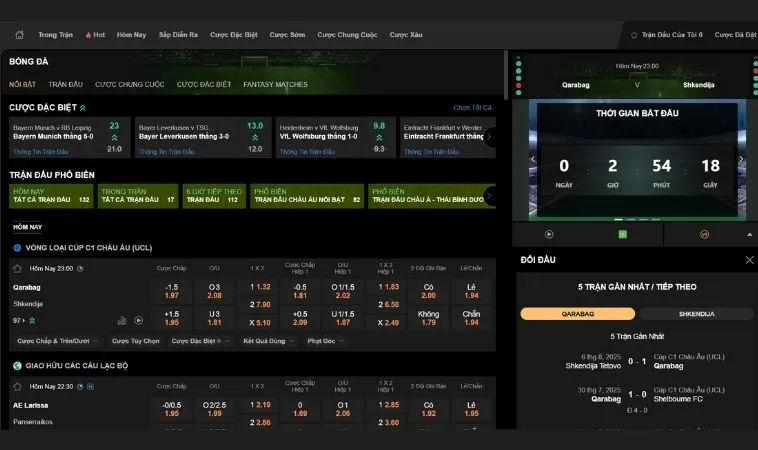The height and width of the screenshot is (450, 758).
Task: Open the statistics chart icon for Qarabag match
Action: 122,320
